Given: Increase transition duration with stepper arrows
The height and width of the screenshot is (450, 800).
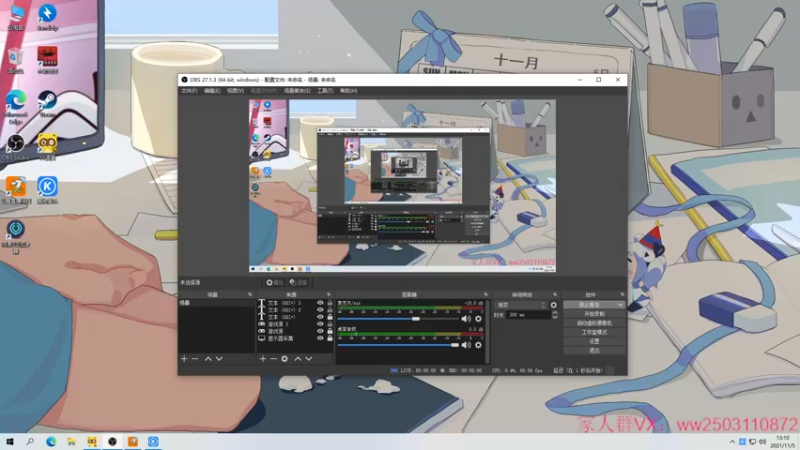Looking at the screenshot, I should click(x=555, y=313).
